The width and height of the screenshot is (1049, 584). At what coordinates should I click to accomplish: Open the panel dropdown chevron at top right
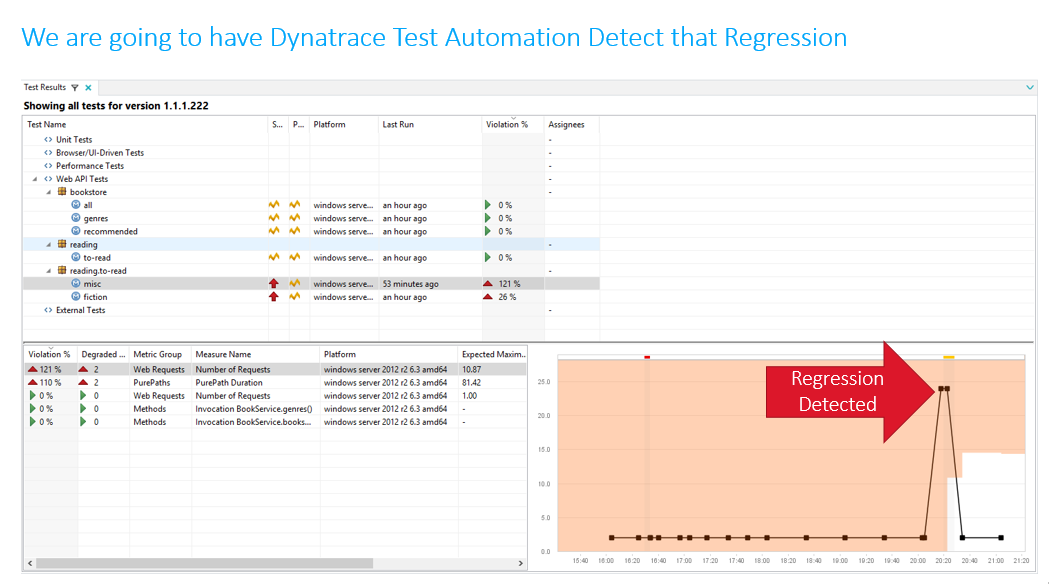coord(1030,88)
